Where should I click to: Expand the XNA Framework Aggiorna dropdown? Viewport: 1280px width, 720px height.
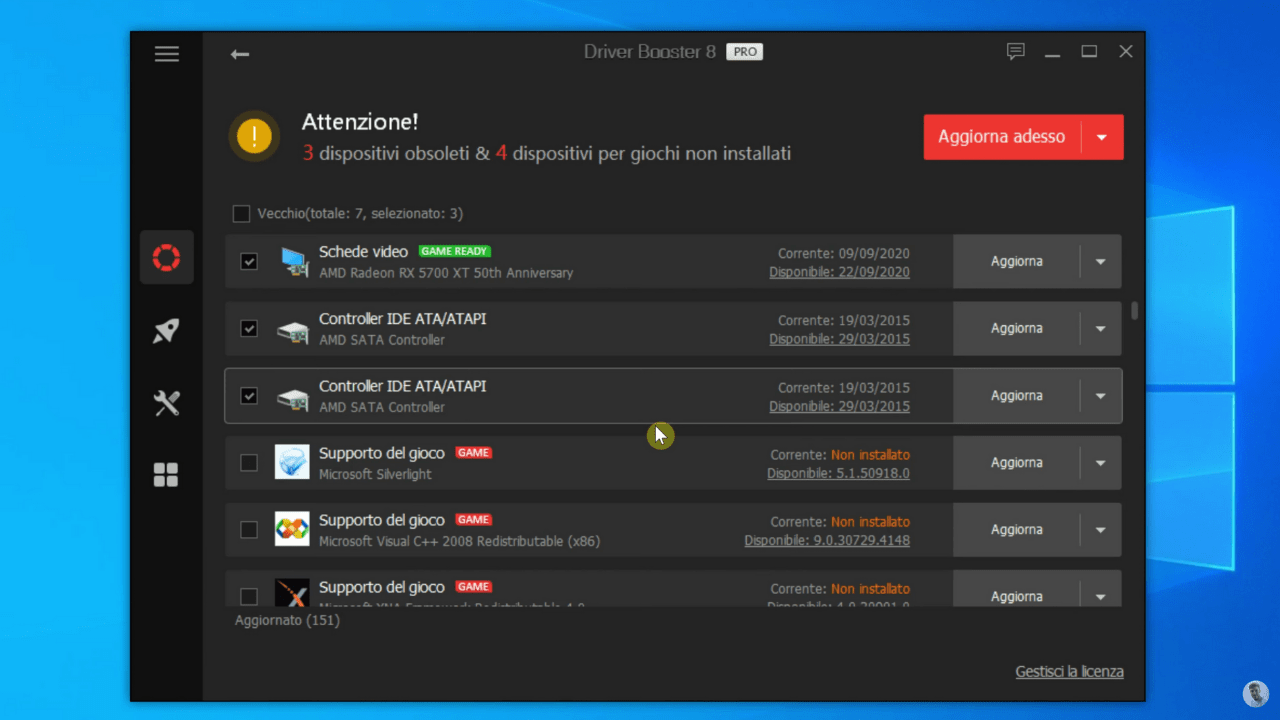[x=1101, y=596]
